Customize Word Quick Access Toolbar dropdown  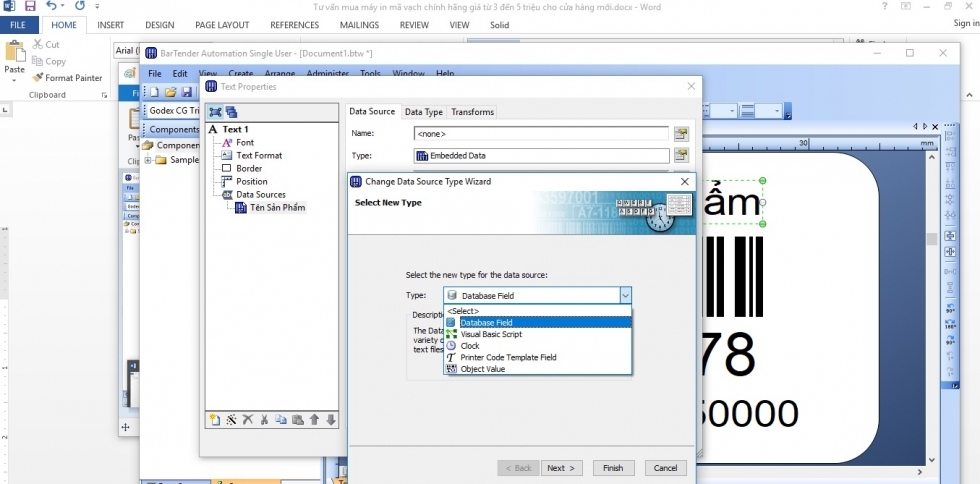coord(97,6)
